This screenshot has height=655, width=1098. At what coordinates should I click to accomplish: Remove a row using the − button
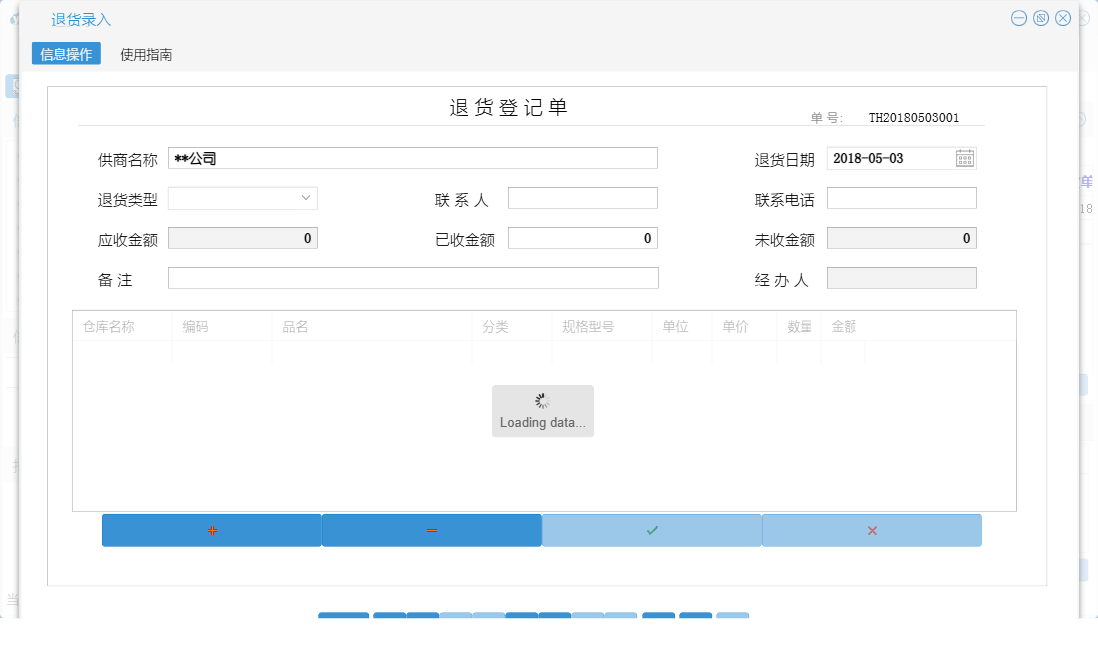click(431, 530)
